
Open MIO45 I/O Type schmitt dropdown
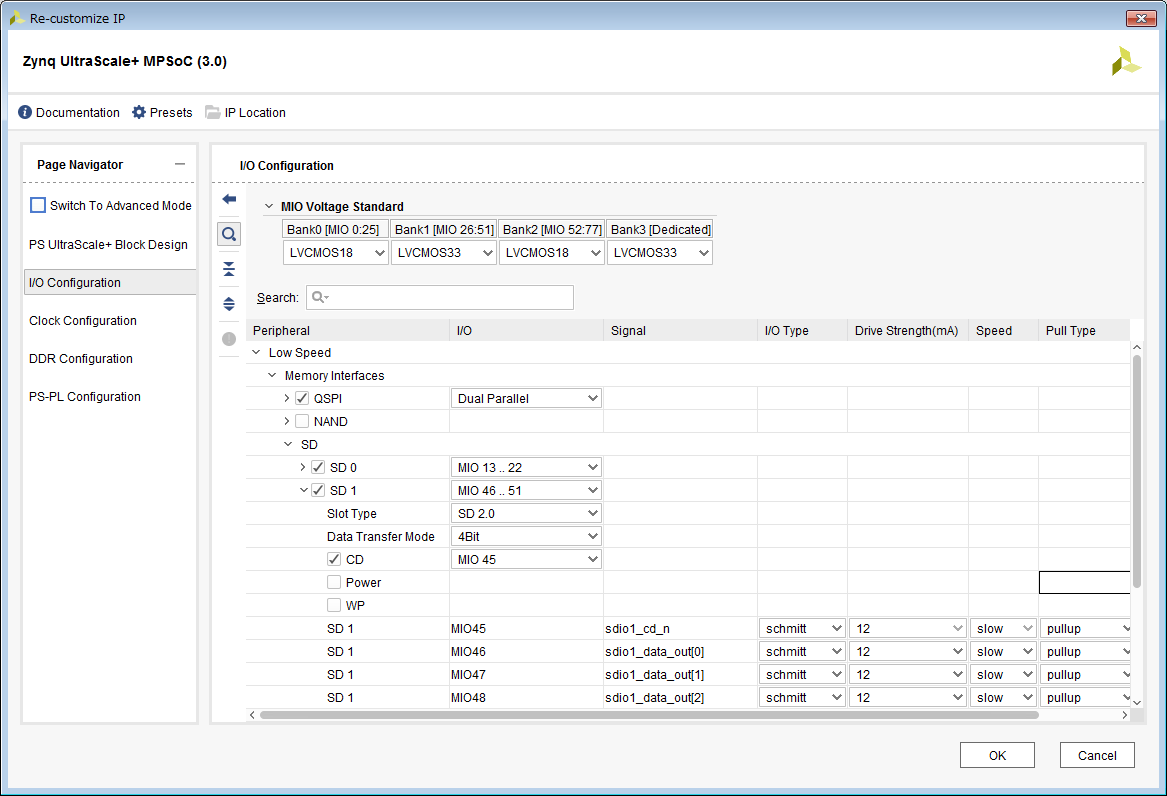point(802,629)
